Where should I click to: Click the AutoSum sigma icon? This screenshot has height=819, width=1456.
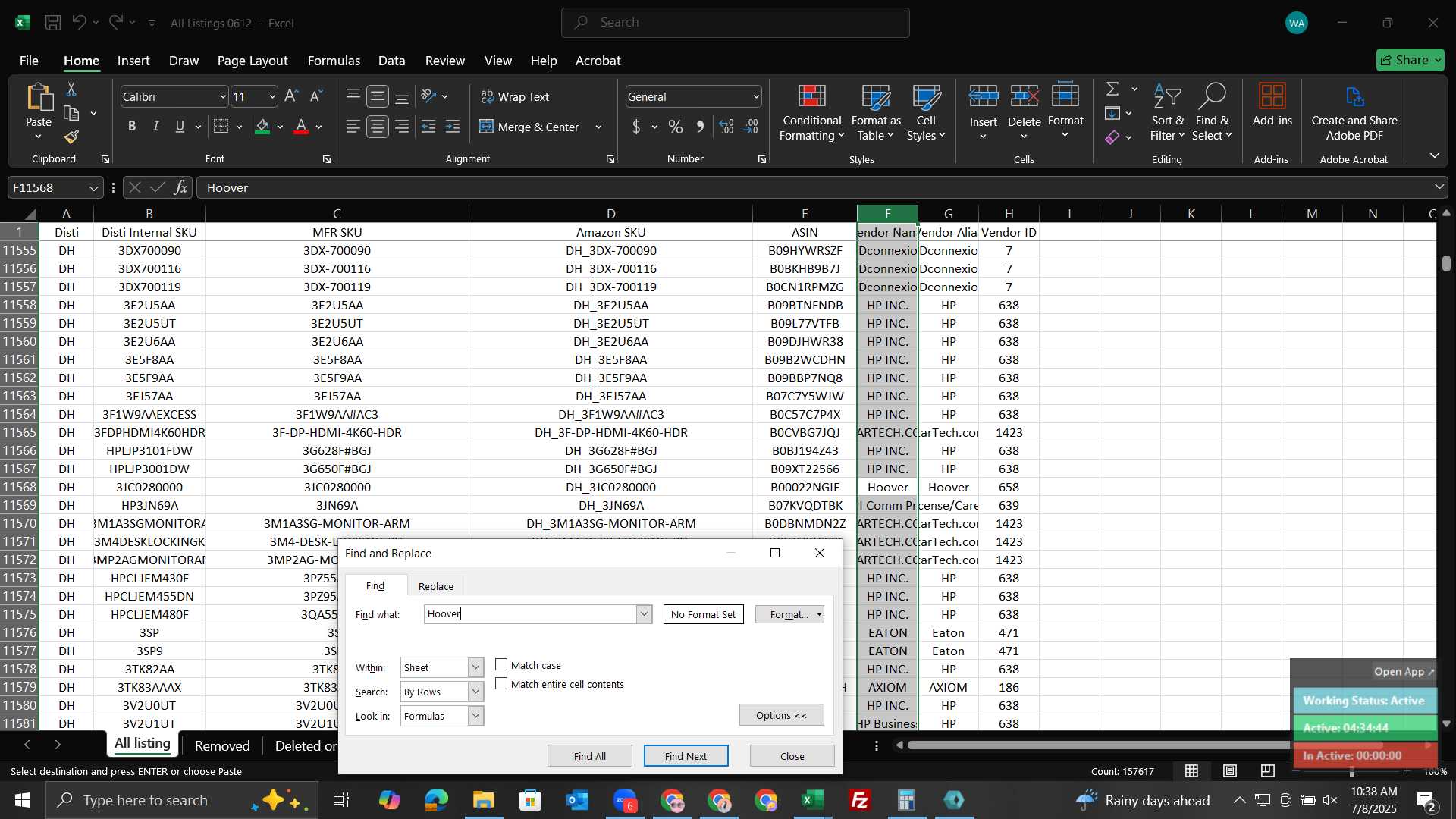tap(1112, 89)
